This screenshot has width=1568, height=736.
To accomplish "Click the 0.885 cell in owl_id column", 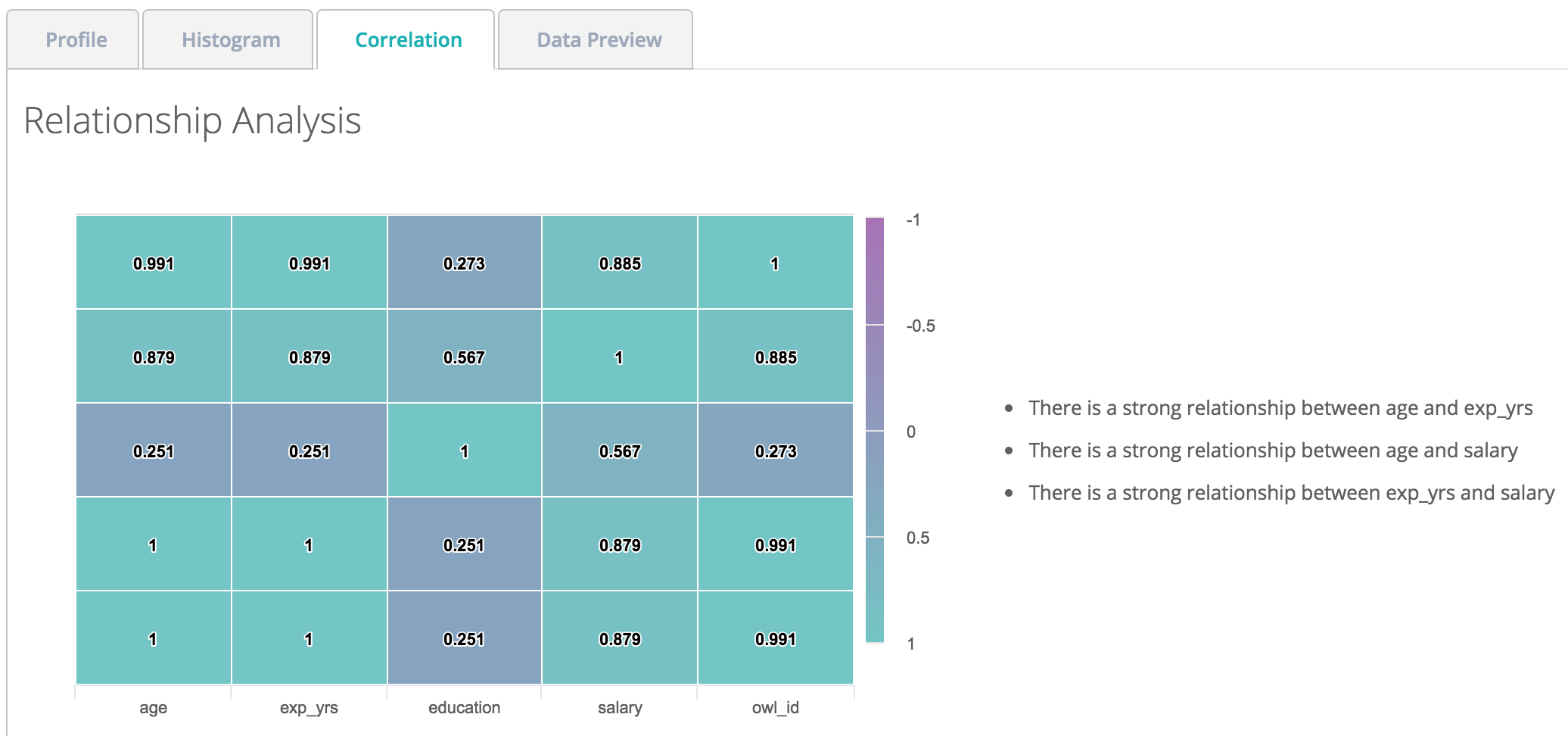I will 776,357.
